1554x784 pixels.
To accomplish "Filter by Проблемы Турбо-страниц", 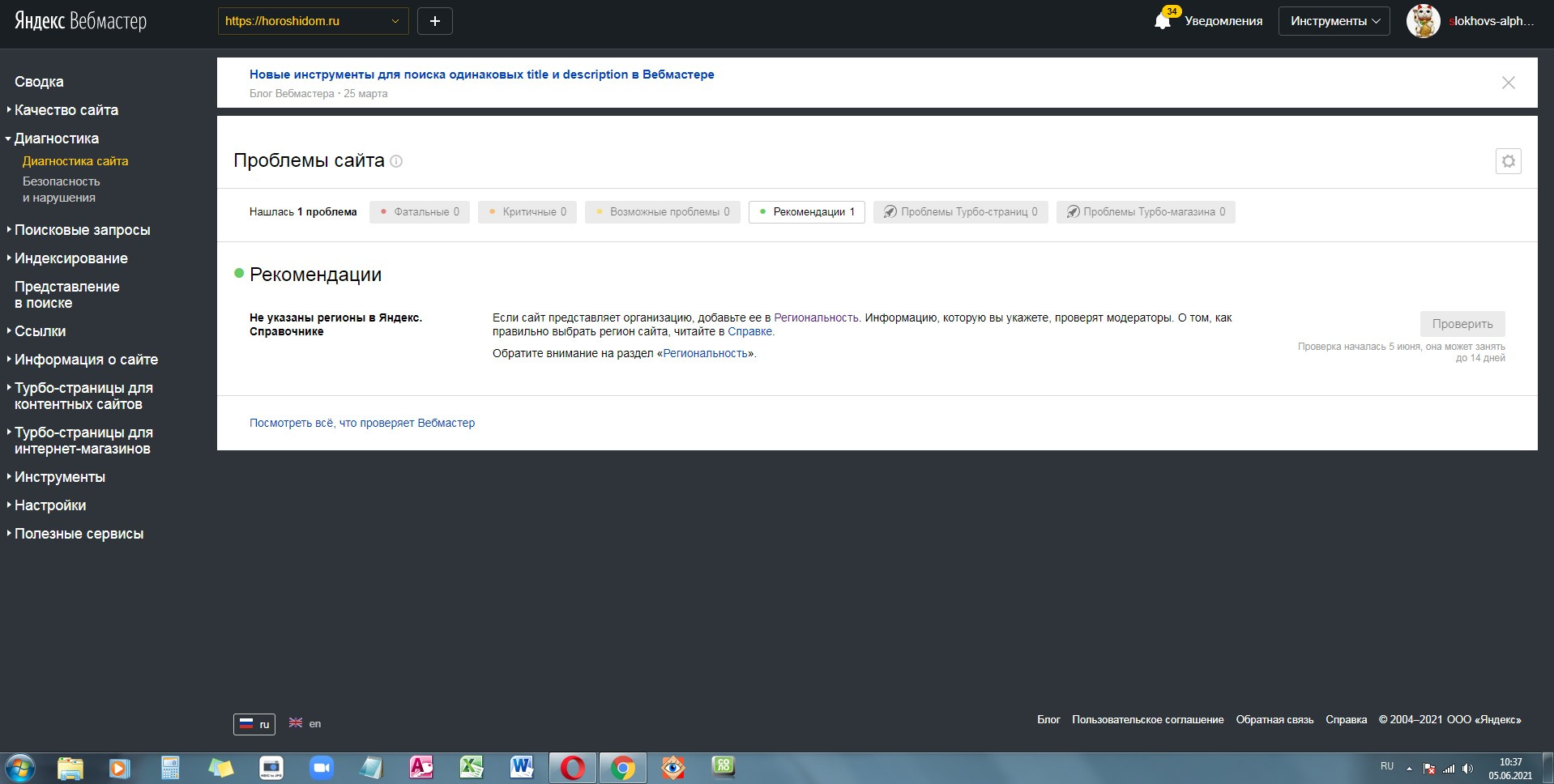I will (961, 212).
